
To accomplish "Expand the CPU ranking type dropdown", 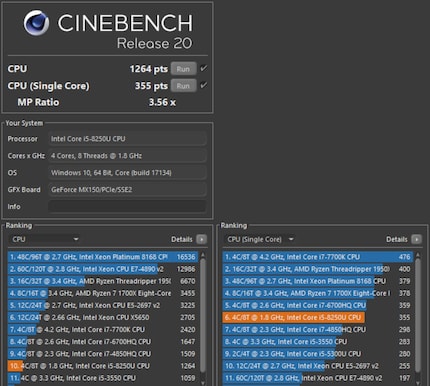I will pyautogui.click(x=44, y=239).
